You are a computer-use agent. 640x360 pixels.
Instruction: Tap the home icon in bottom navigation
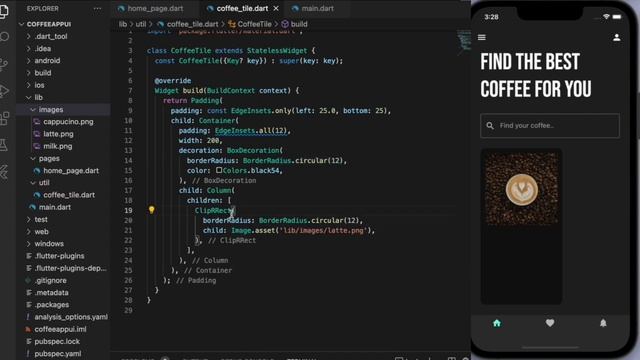(x=497, y=323)
